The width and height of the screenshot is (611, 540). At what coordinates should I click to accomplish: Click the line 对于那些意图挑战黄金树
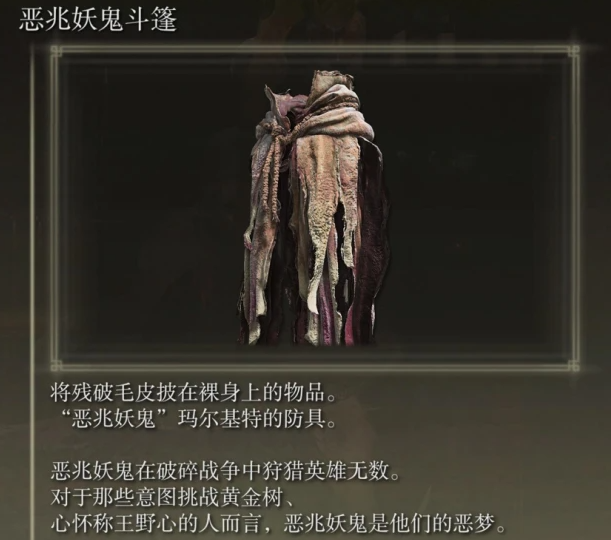pos(172,497)
